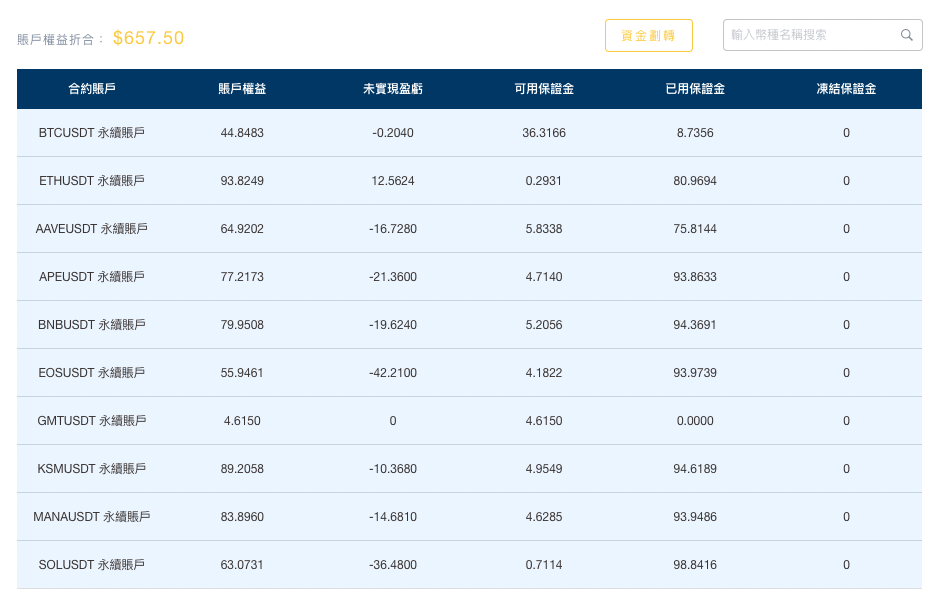The image size is (938, 607).
Task: Select the KSMUSDT 永續賬戶 row
Action: 92,469
